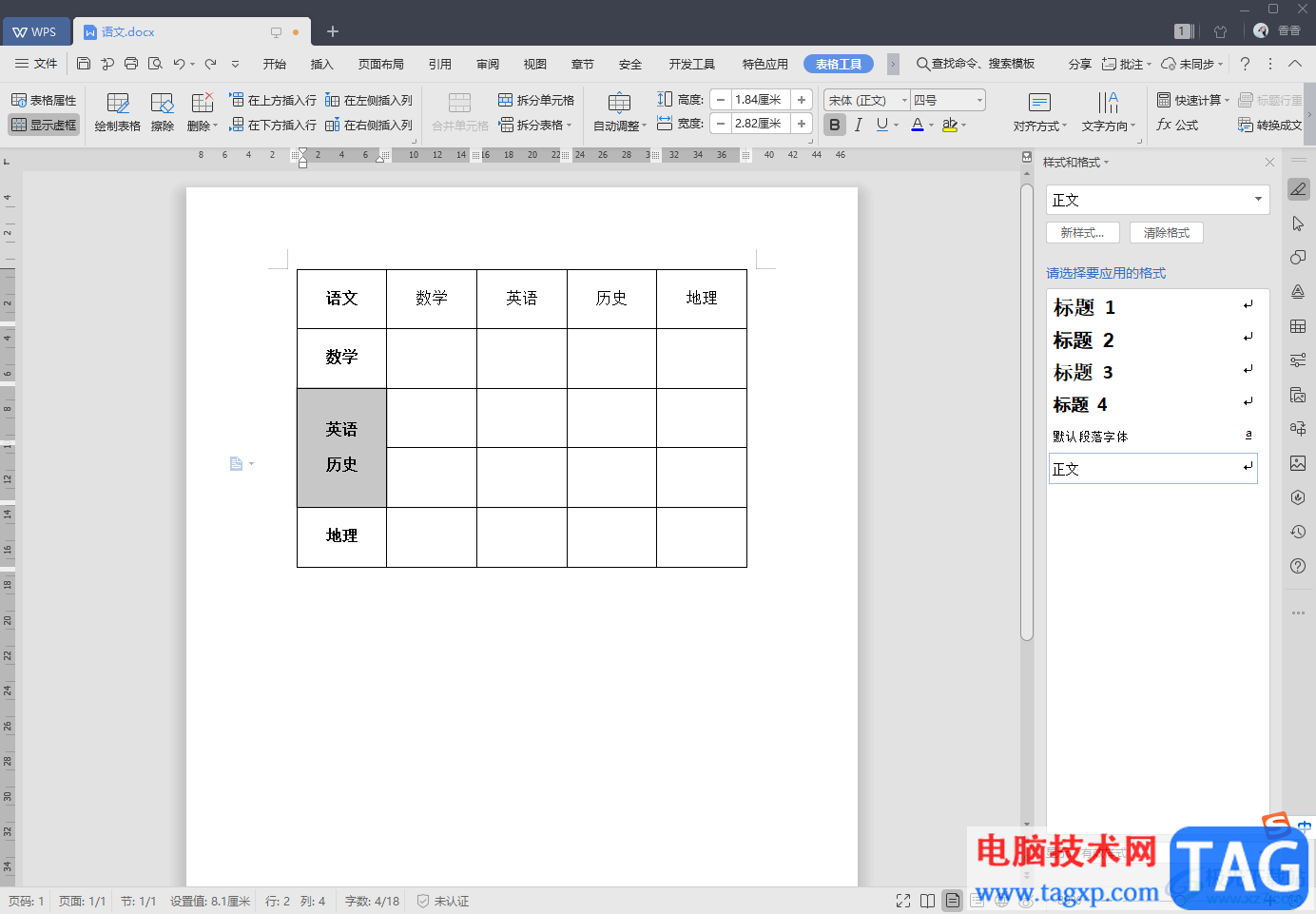
Task: Click the shapes icon in sidebar
Action: pyautogui.click(x=1298, y=258)
